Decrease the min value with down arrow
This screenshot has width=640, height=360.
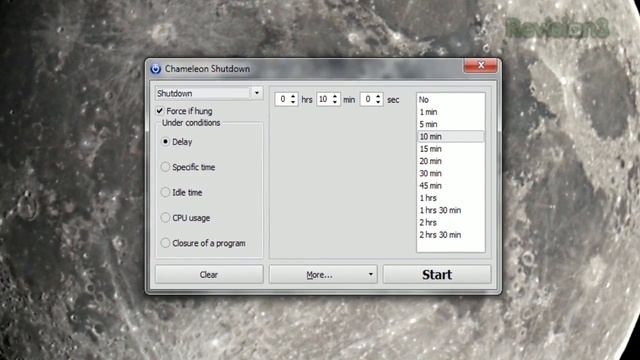tap(335, 102)
